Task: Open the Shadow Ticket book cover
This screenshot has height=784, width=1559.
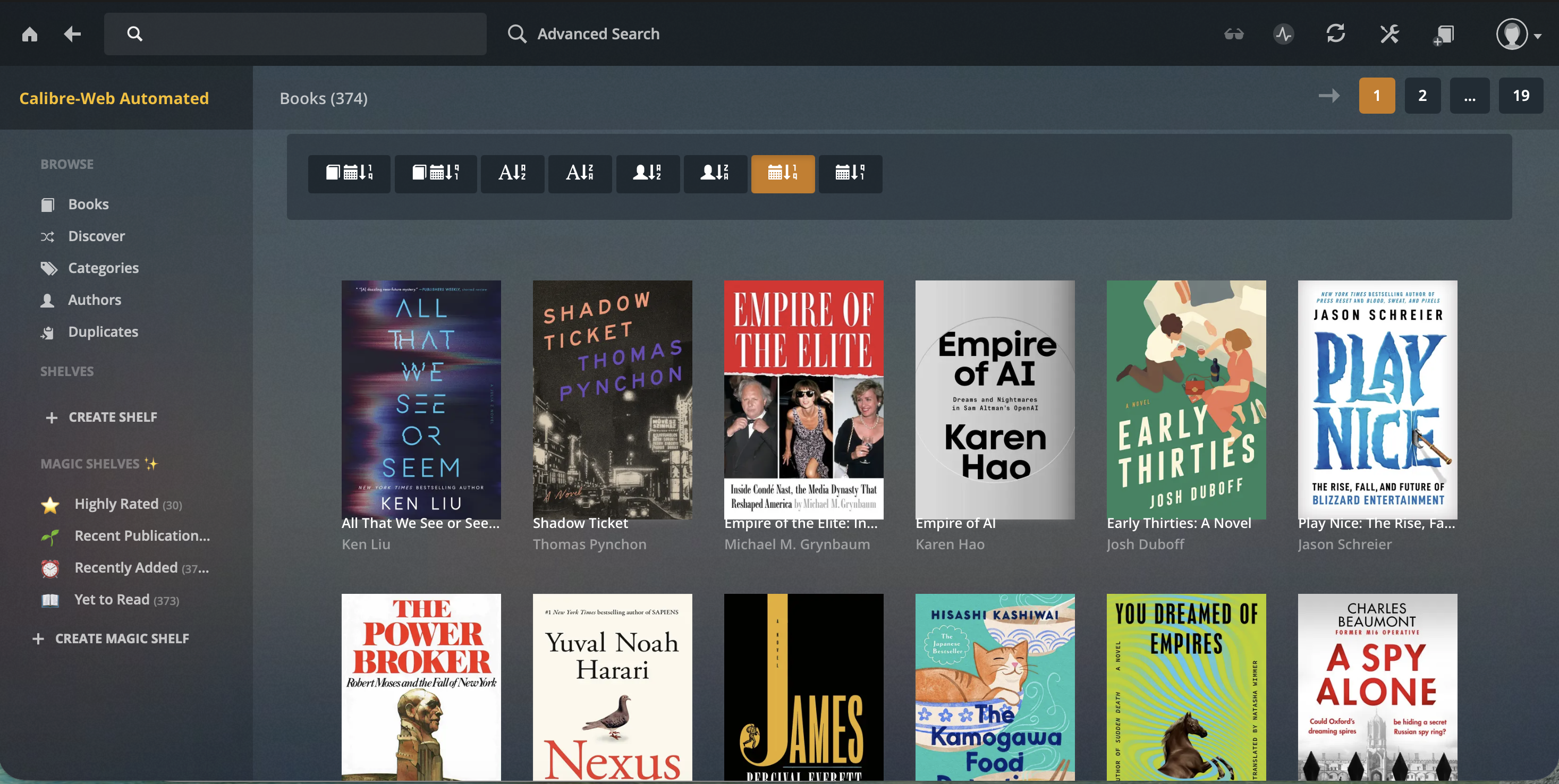Action: coord(613,399)
